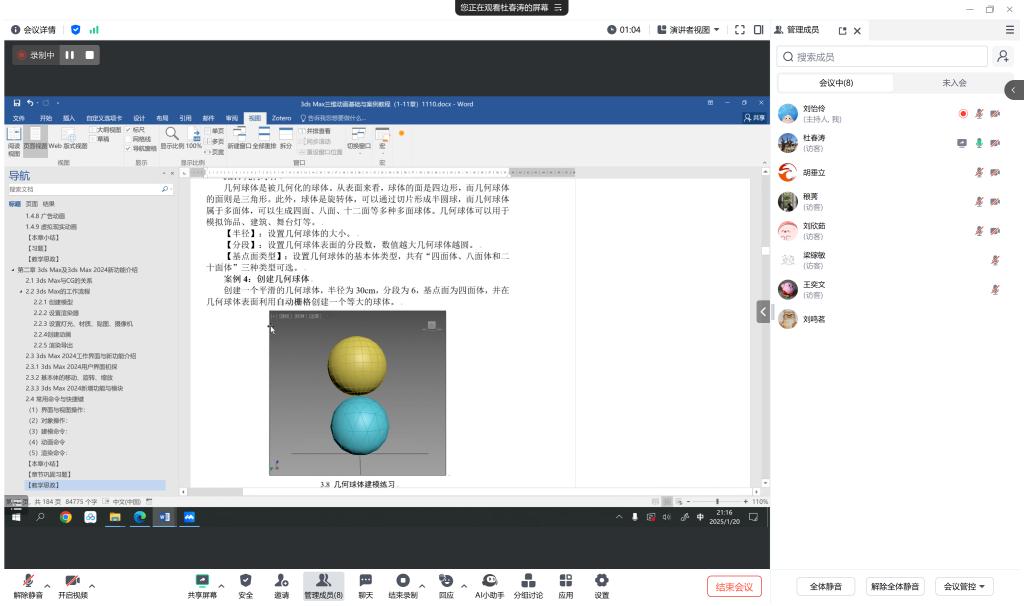The width and height of the screenshot is (1024, 606).
Task: Click the 分组讨论 breakout rooms icon
Action: [528, 581]
